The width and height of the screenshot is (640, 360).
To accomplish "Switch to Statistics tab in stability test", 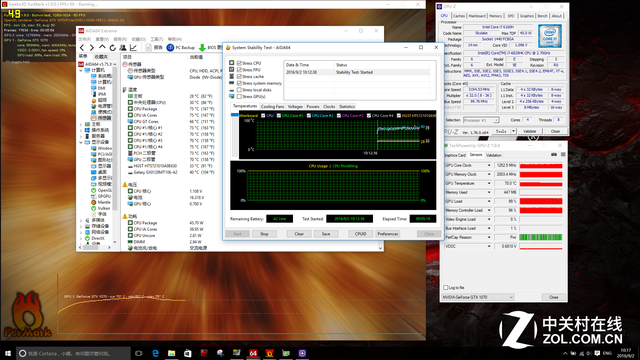I will pos(347,107).
